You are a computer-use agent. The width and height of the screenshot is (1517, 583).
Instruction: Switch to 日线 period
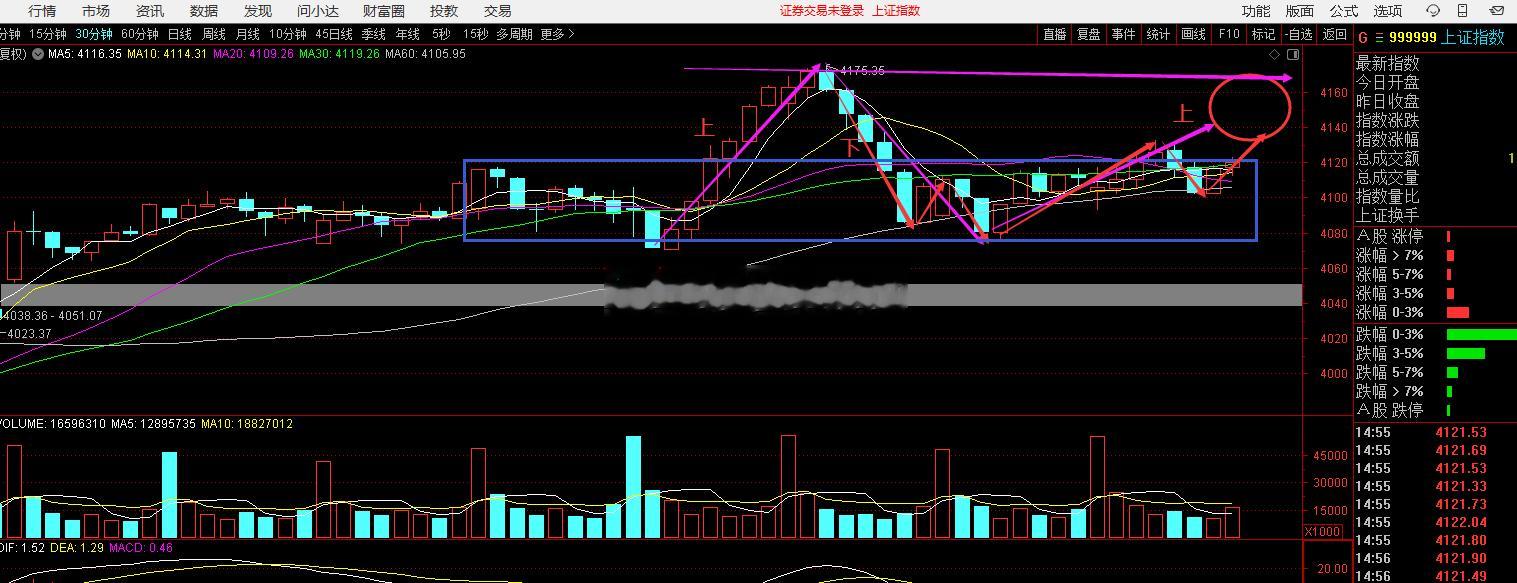pos(180,34)
